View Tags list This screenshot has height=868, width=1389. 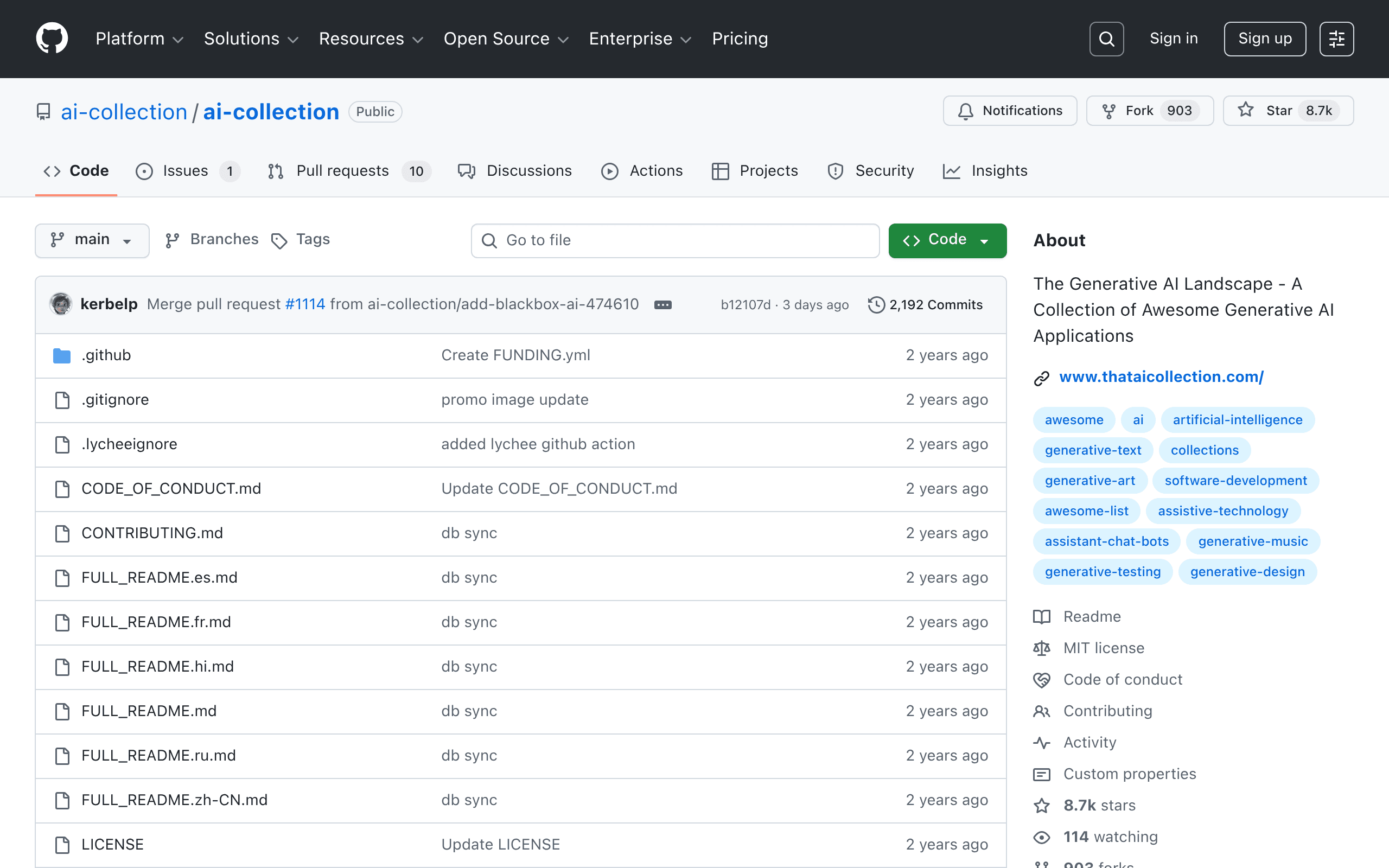tap(301, 240)
